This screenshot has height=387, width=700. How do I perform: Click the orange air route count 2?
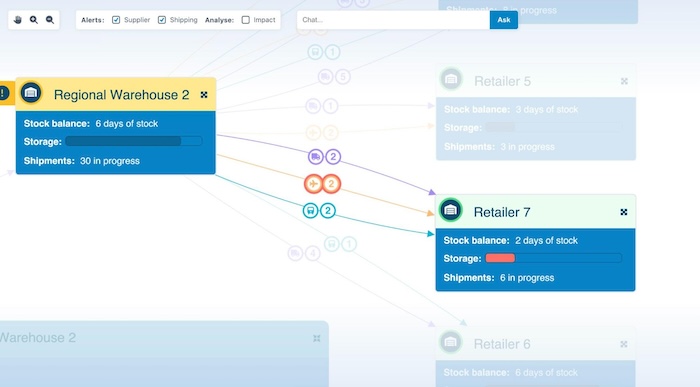click(x=331, y=184)
